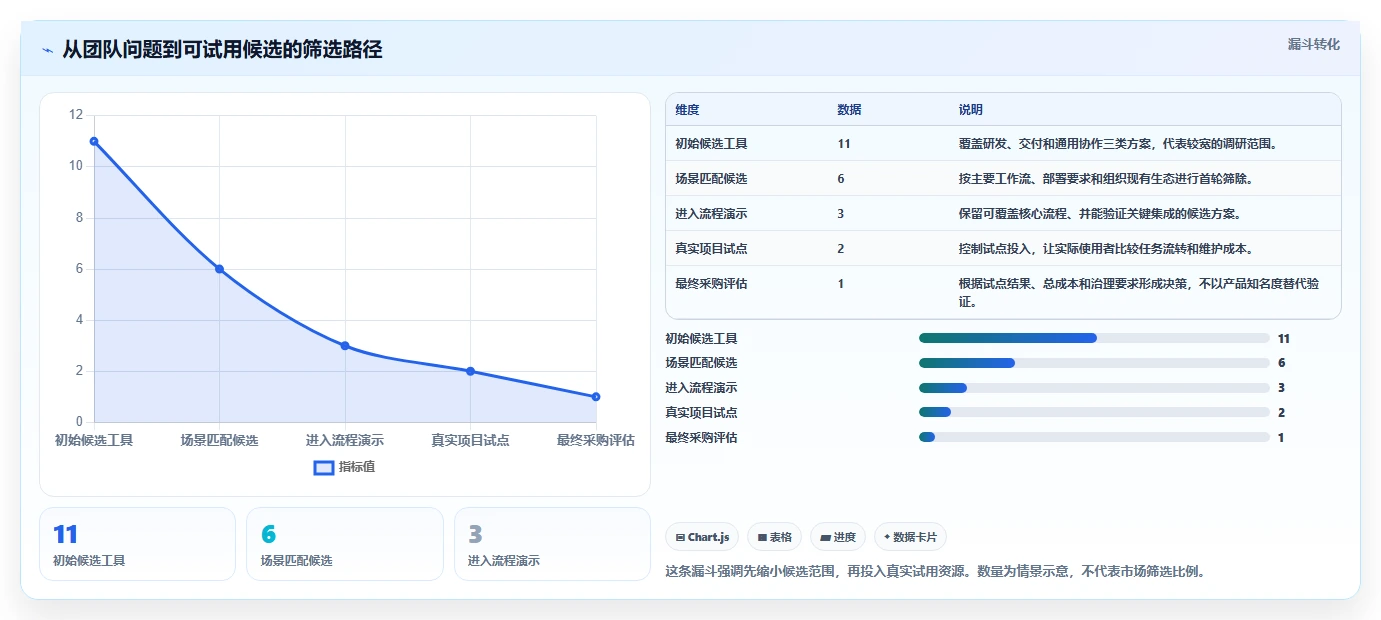
Task: Select the 进度 tag chip
Action: (x=838, y=537)
